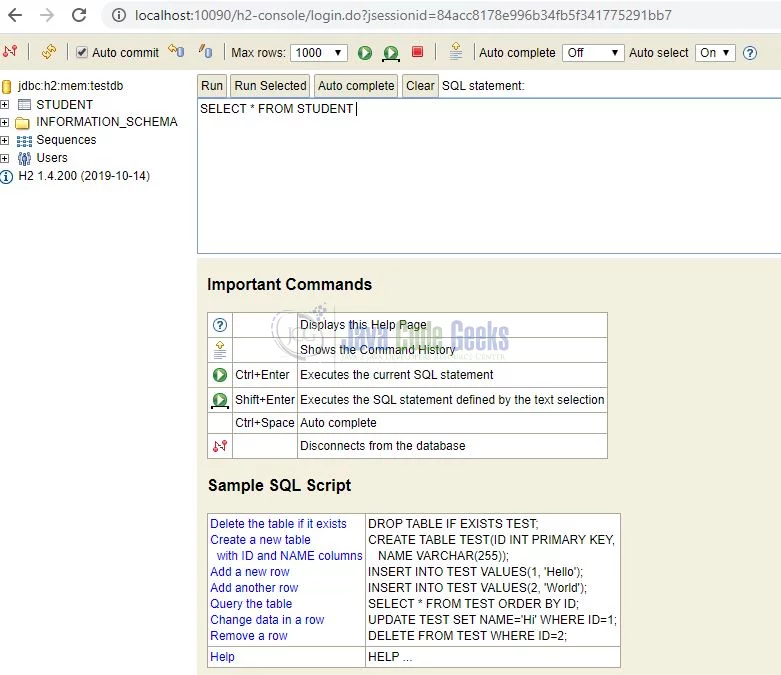Open the Auto select dropdown
The image size is (781, 675).
point(715,53)
